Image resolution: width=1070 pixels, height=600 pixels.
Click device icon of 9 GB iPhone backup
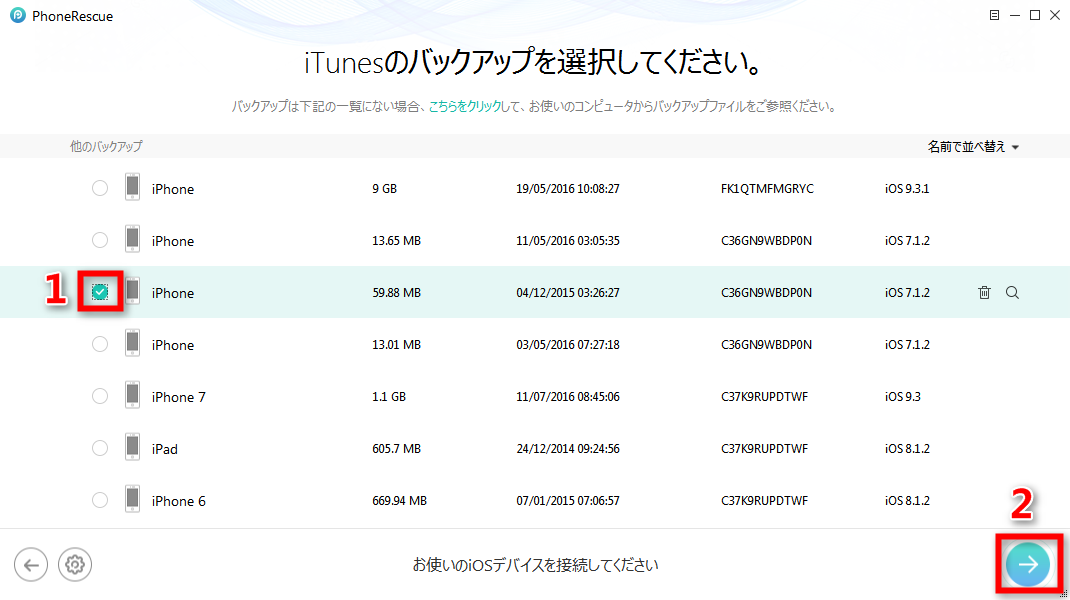pyautogui.click(x=132, y=187)
